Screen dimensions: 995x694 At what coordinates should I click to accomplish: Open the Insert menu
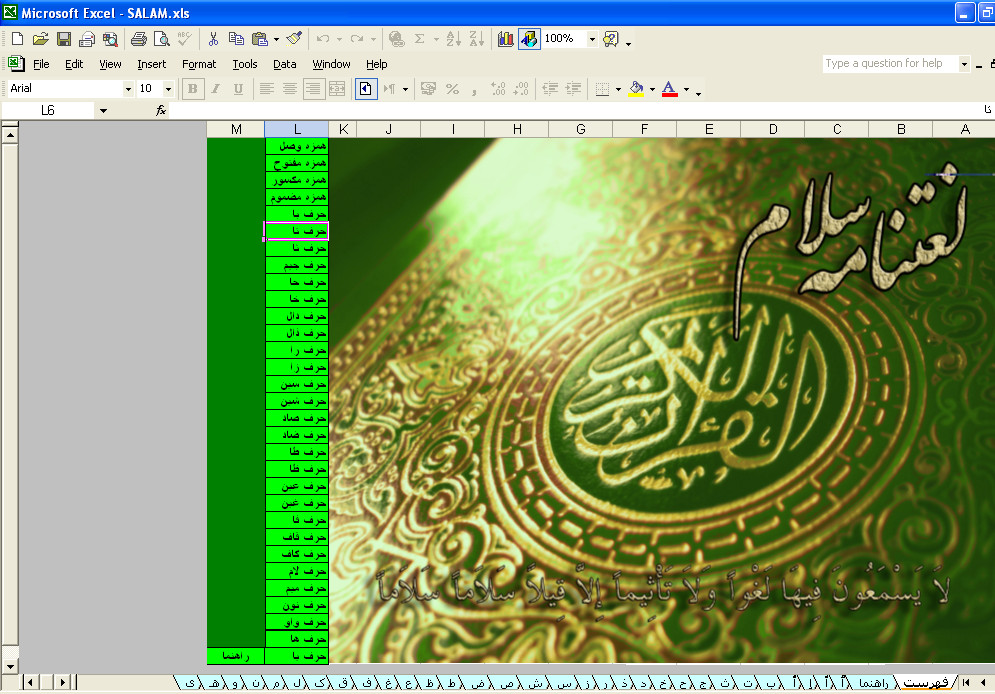click(x=152, y=64)
